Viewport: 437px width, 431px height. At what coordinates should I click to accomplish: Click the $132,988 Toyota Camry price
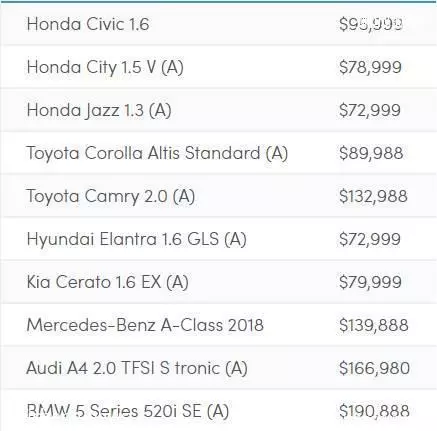click(x=373, y=196)
